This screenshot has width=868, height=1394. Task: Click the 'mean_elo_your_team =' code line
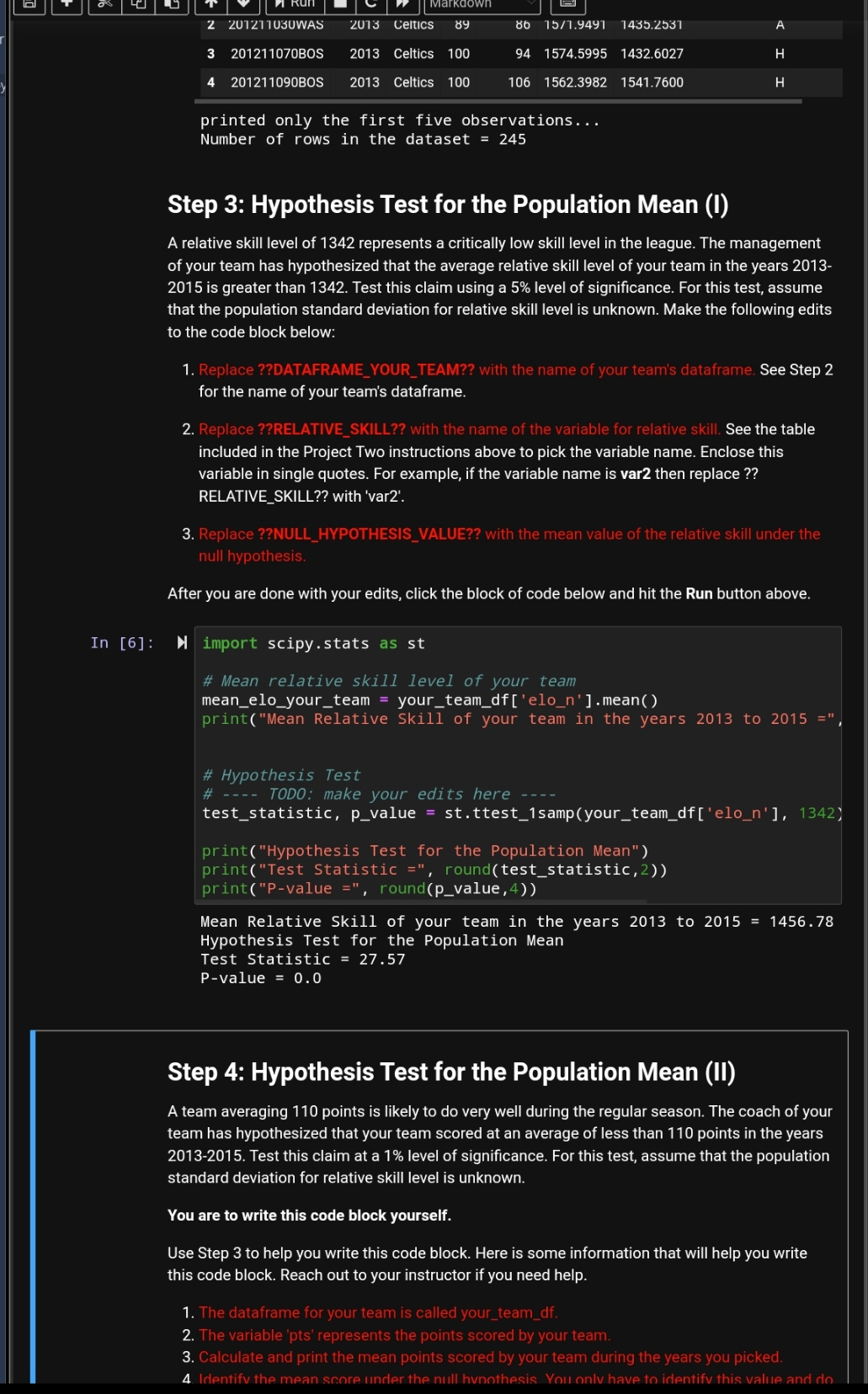pos(429,700)
